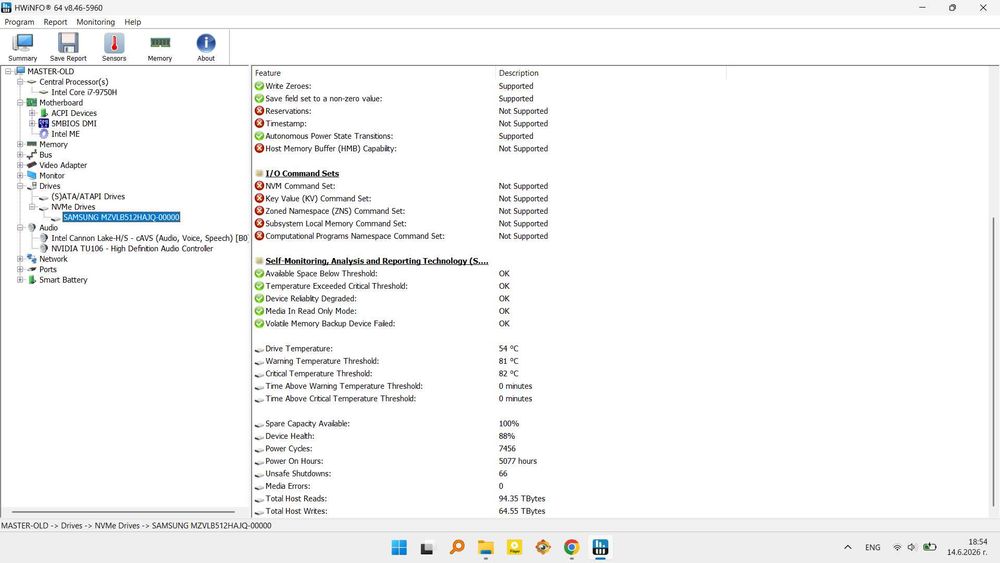Select NVIDIA TU106 High Definition Audio Controller
This screenshot has width=1000, height=563.
[132, 249]
